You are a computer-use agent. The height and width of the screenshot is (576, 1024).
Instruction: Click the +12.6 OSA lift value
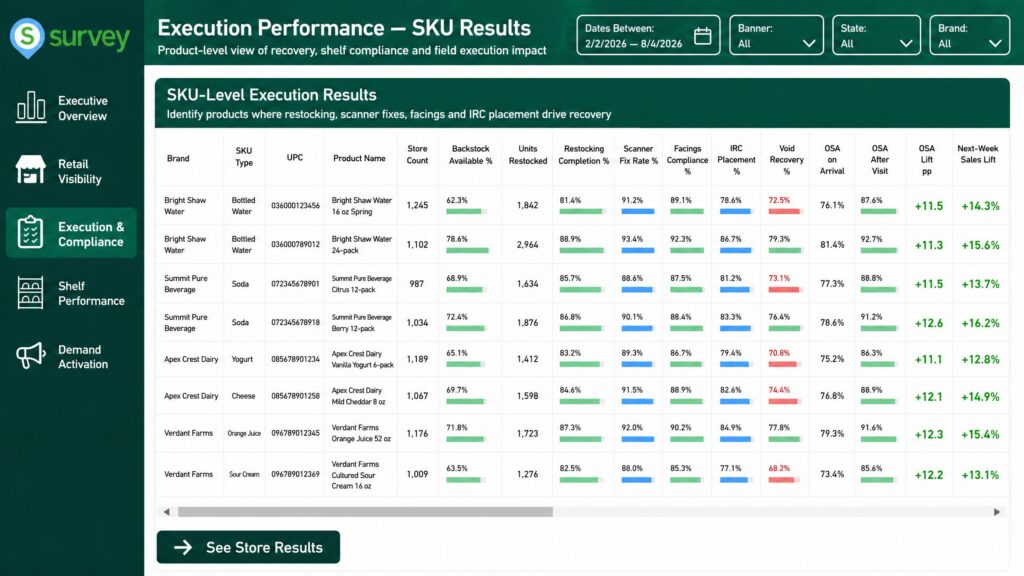click(929, 323)
